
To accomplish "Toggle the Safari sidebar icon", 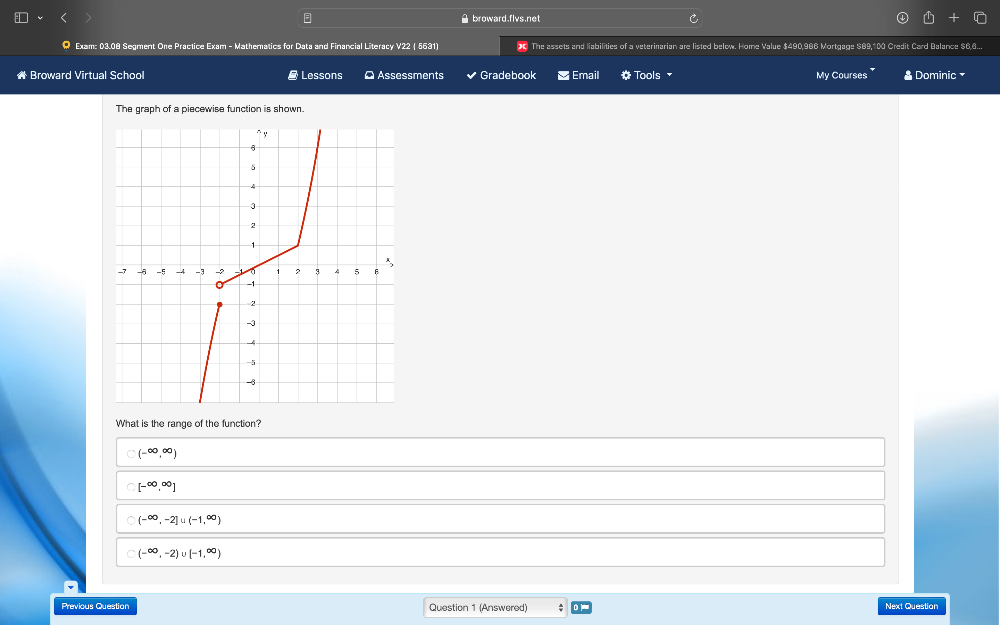I will tap(21, 18).
